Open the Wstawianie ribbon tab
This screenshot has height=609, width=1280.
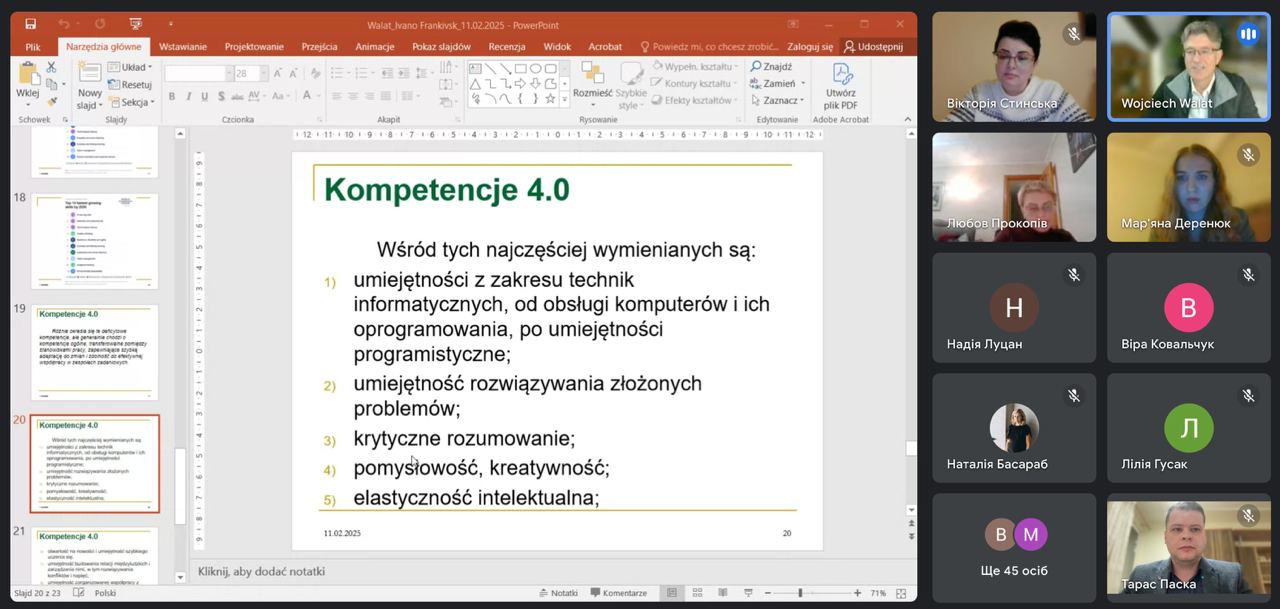coord(183,46)
